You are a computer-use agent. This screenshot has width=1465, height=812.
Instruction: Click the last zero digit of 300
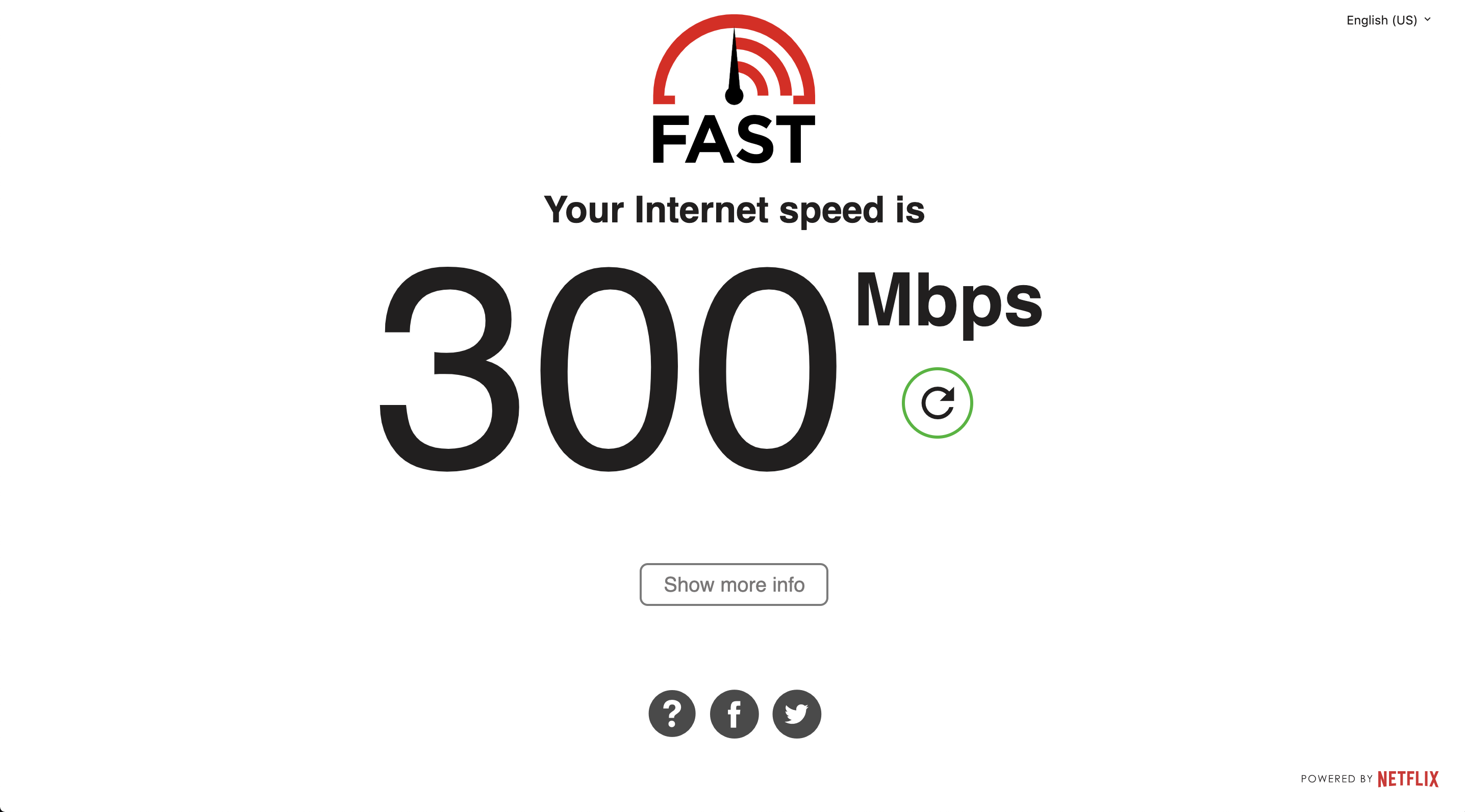point(768,369)
